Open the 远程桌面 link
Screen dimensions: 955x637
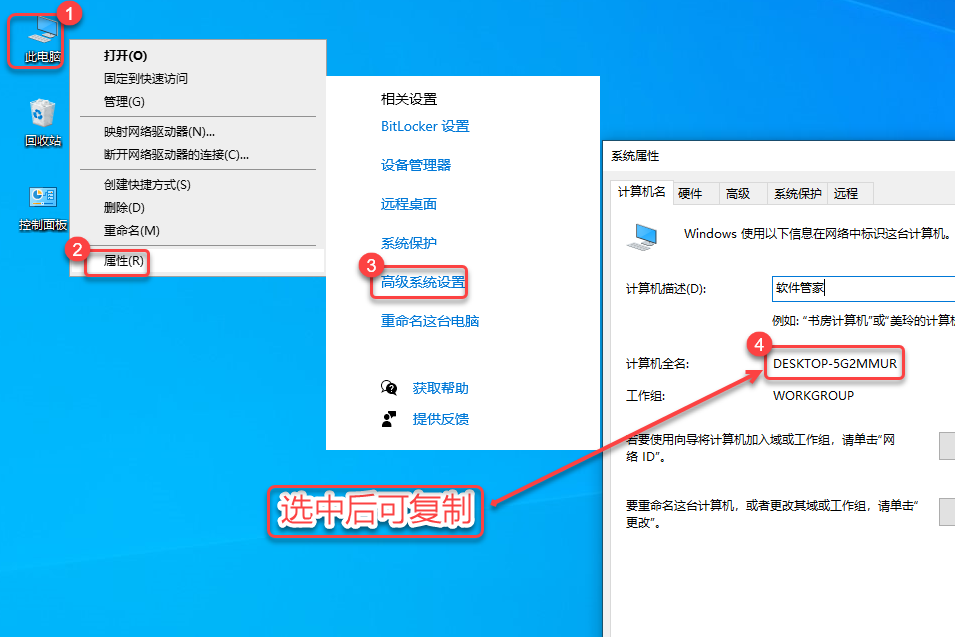[409, 204]
